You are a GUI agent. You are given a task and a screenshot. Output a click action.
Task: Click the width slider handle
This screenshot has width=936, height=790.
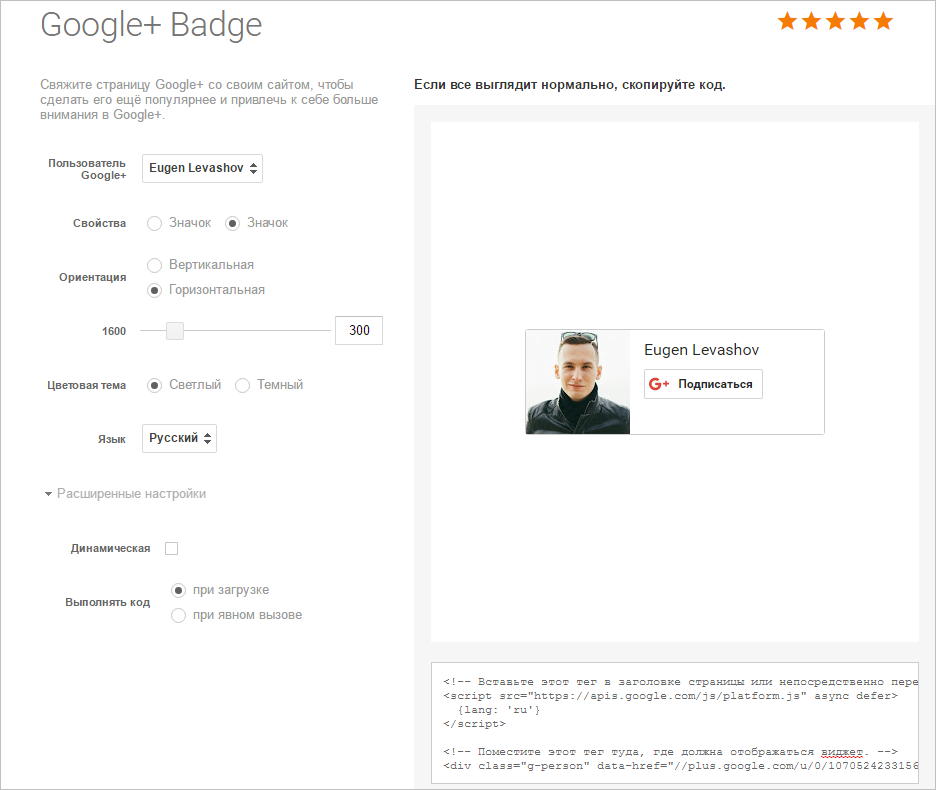175,331
